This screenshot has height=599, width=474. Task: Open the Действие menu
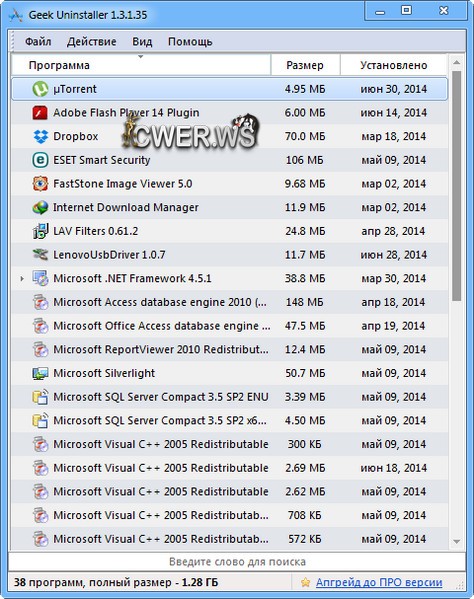pos(92,41)
